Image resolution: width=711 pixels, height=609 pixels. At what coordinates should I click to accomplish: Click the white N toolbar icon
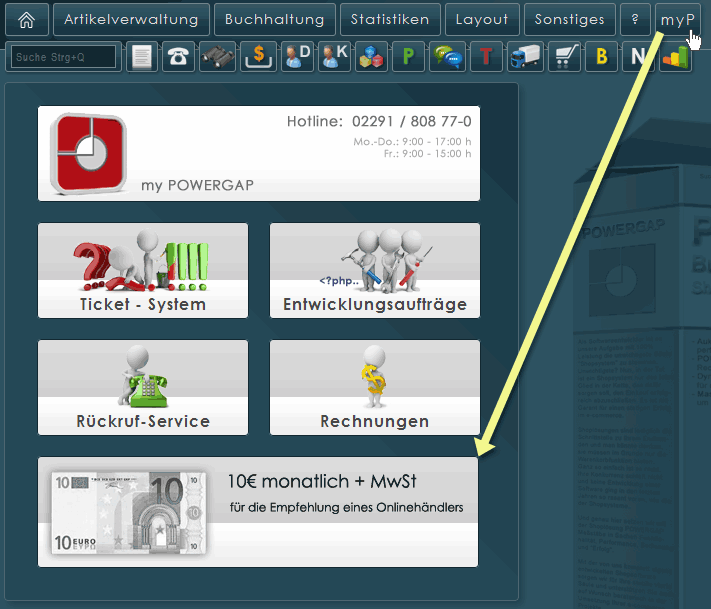pos(638,57)
